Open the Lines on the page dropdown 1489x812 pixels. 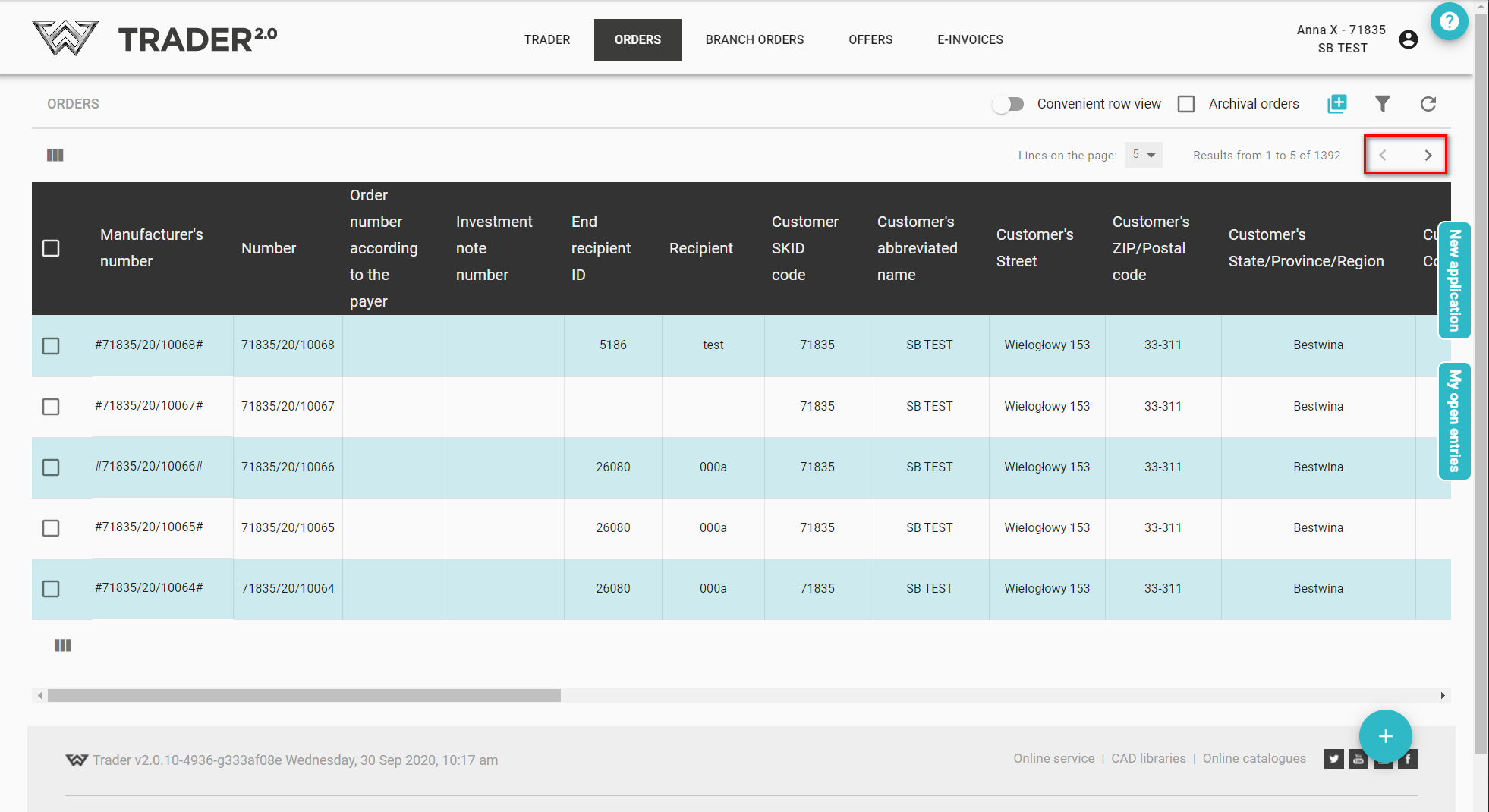[1143, 155]
